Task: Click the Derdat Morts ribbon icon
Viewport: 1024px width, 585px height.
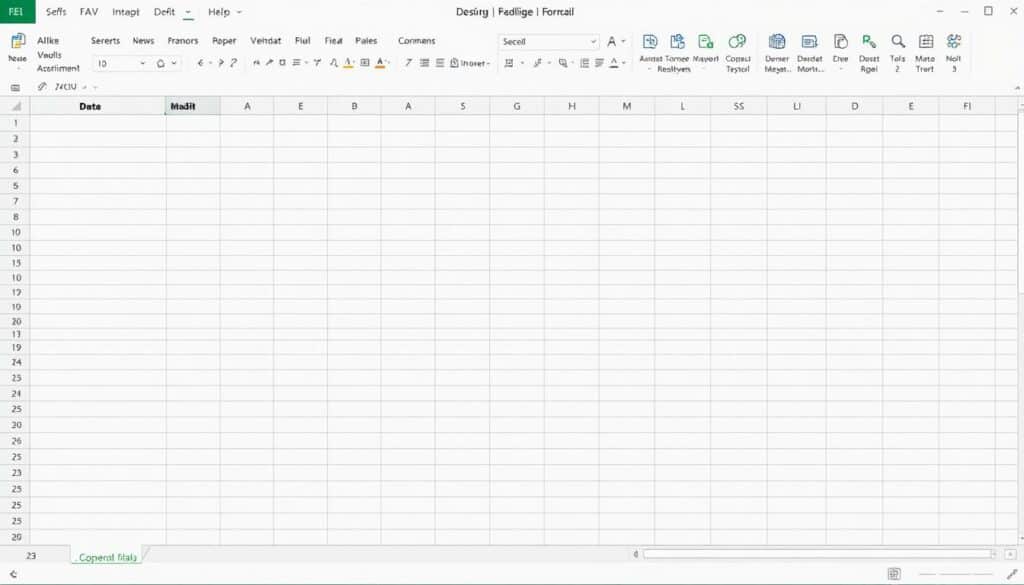Action: coord(809,42)
